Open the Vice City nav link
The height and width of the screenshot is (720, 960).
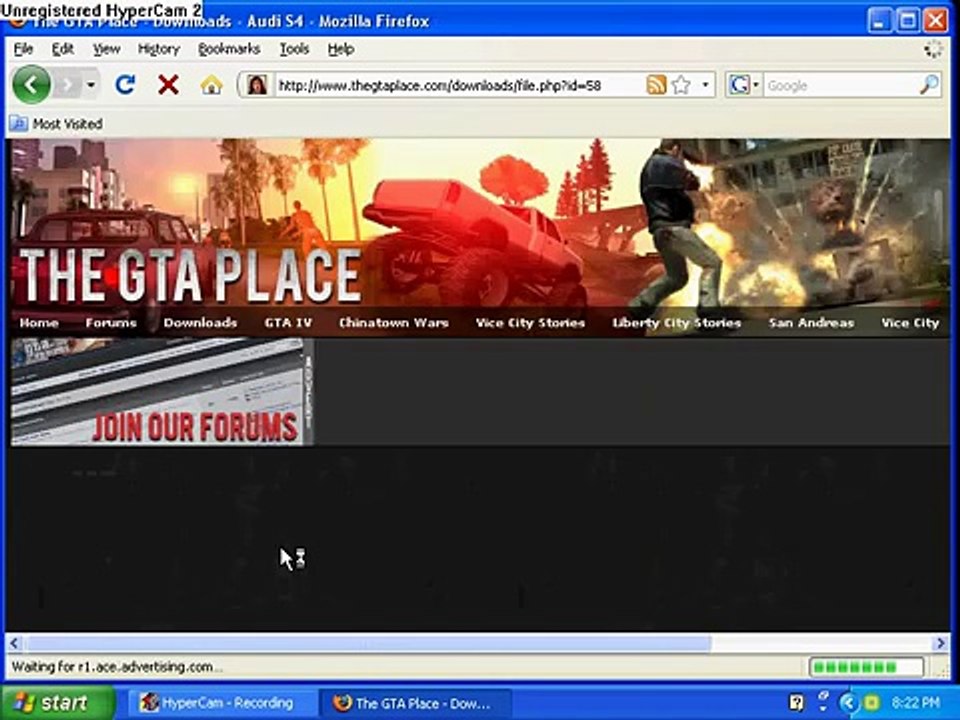tap(910, 323)
